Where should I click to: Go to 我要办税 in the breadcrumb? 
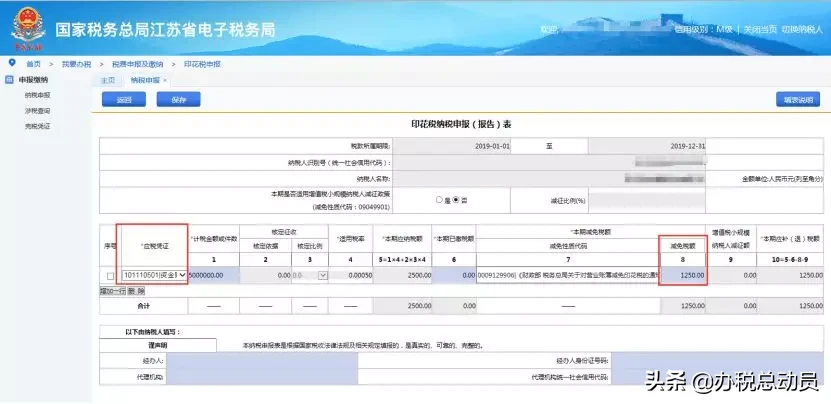pos(76,64)
